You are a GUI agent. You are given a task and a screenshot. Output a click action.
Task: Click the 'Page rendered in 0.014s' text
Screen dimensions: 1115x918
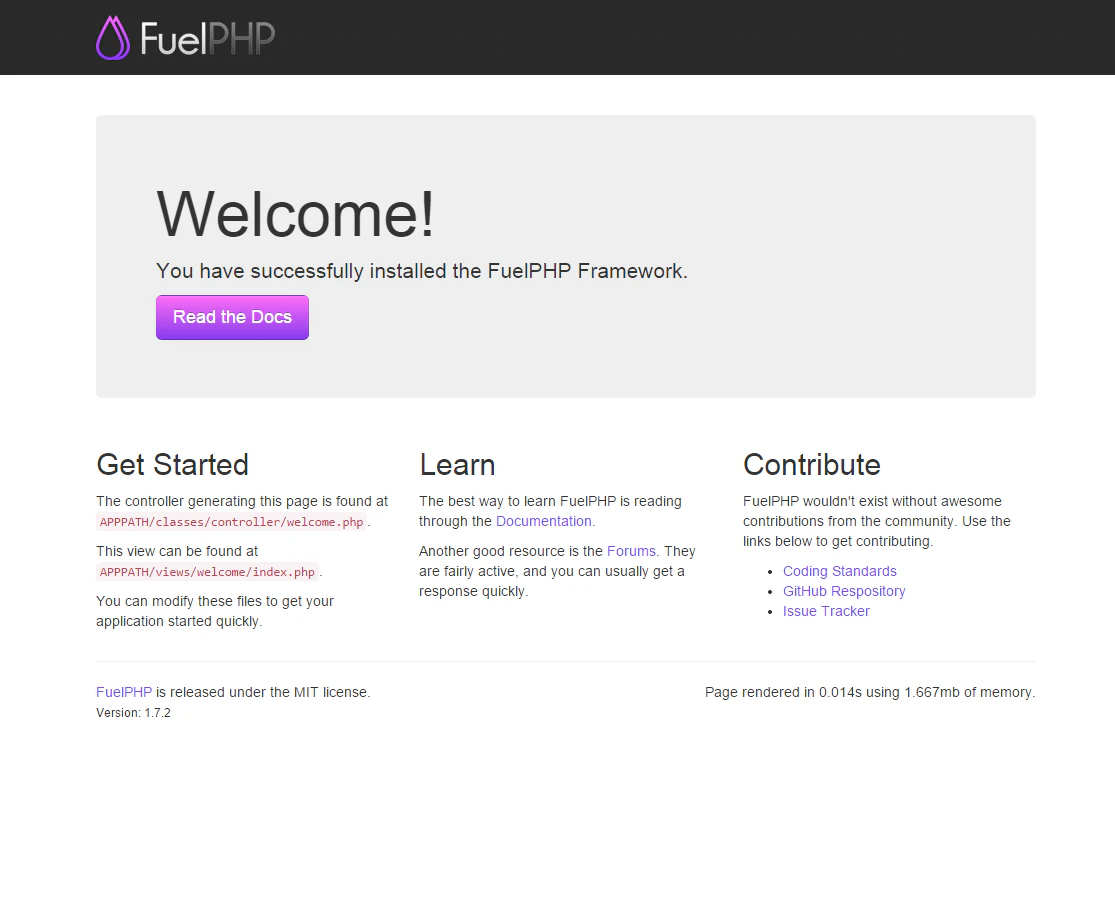pos(783,692)
